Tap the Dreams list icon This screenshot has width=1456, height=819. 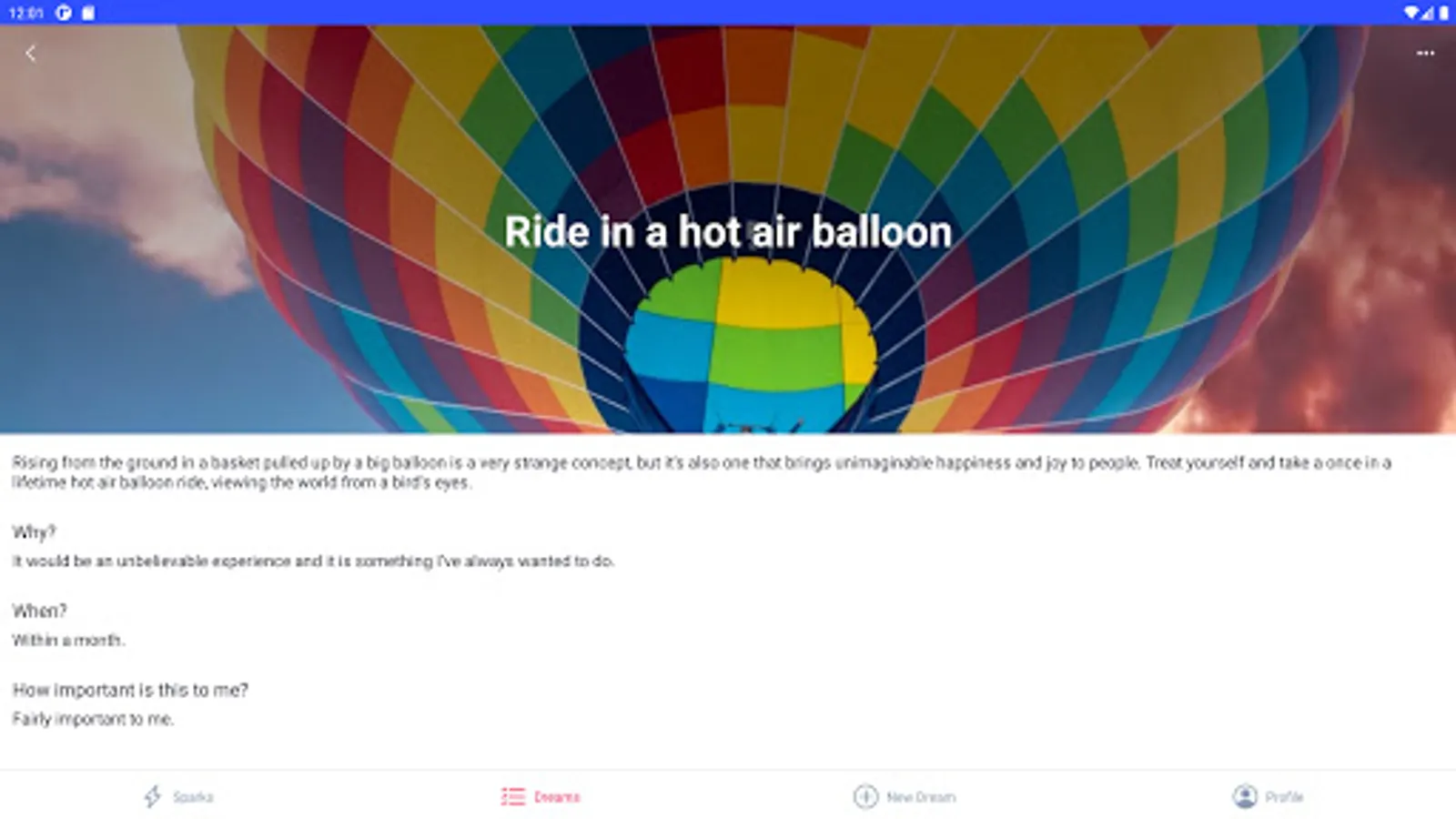(x=512, y=797)
